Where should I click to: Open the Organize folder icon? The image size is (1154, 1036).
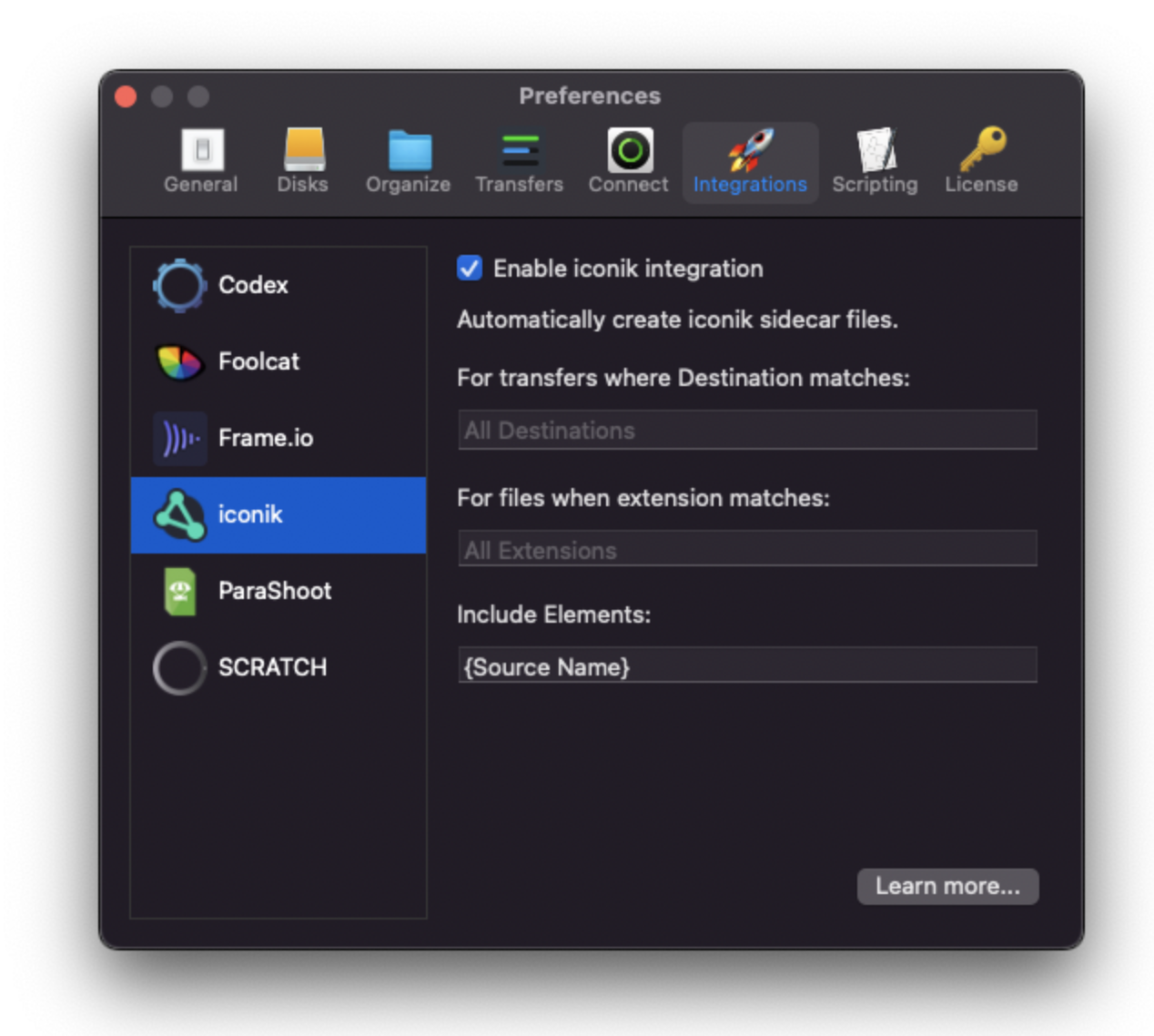409,150
